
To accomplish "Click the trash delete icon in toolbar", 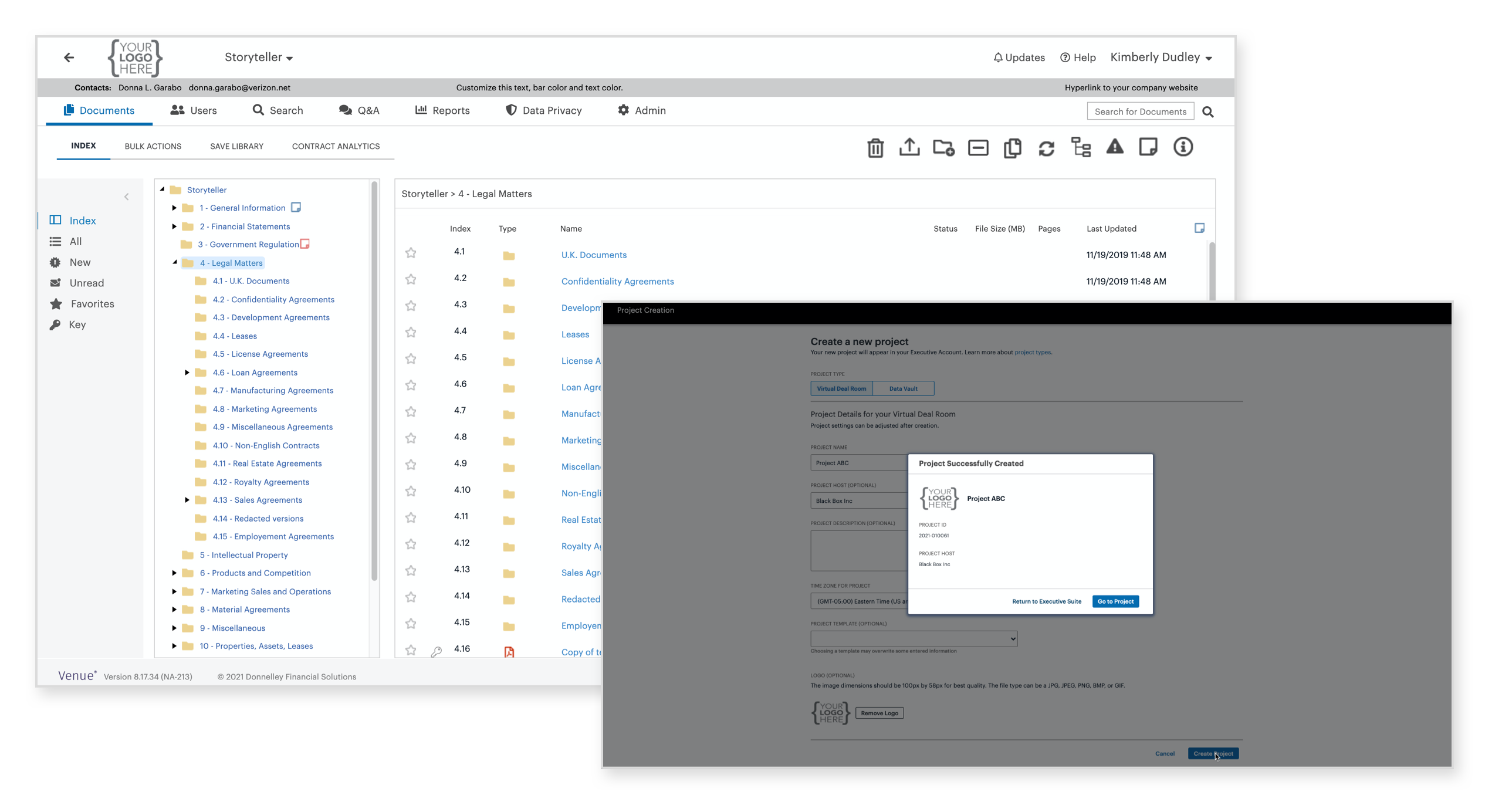I will [875, 147].
